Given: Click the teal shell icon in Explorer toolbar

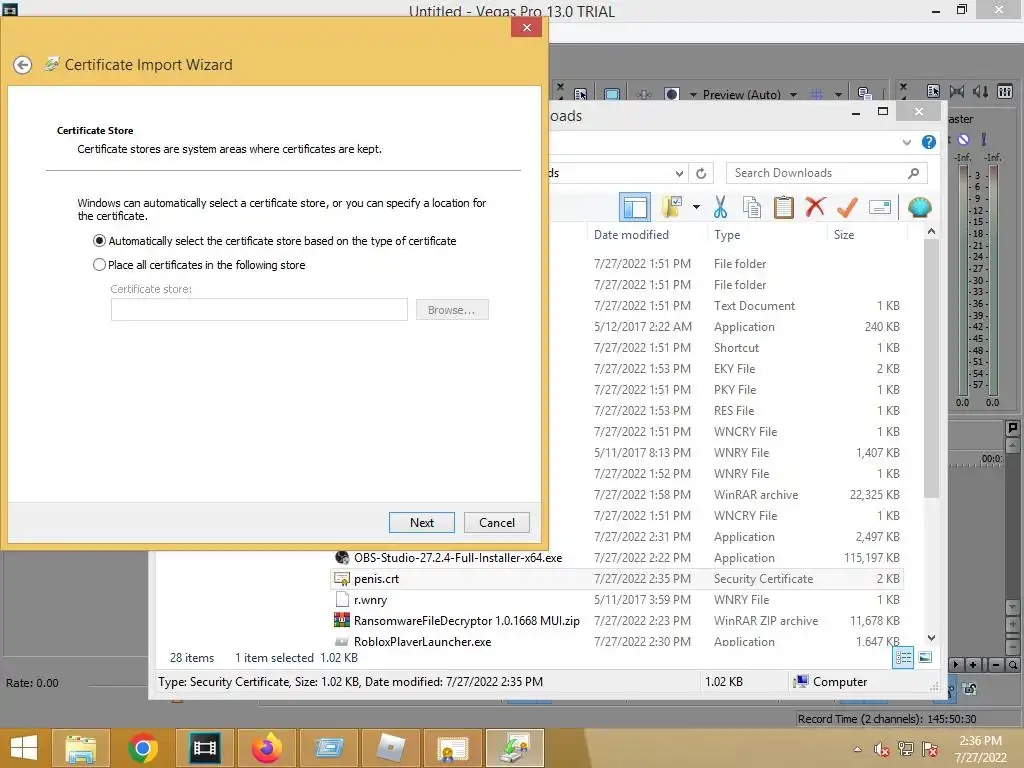Looking at the screenshot, I should [x=920, y=208].
